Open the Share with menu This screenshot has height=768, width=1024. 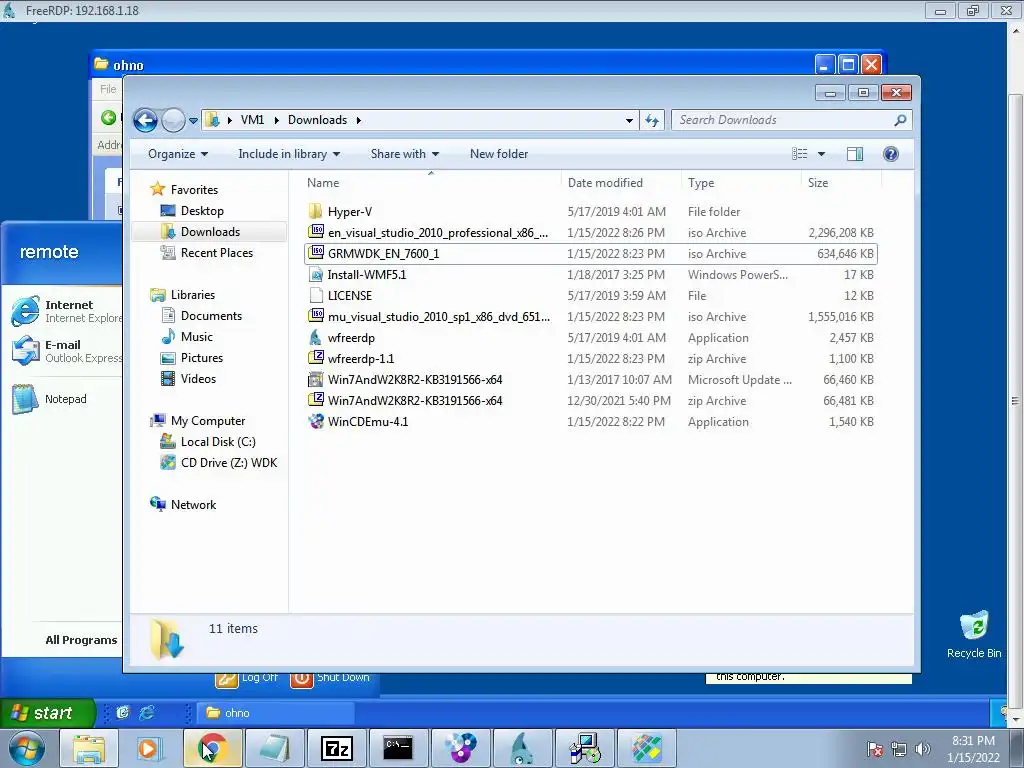click(405, 154)
